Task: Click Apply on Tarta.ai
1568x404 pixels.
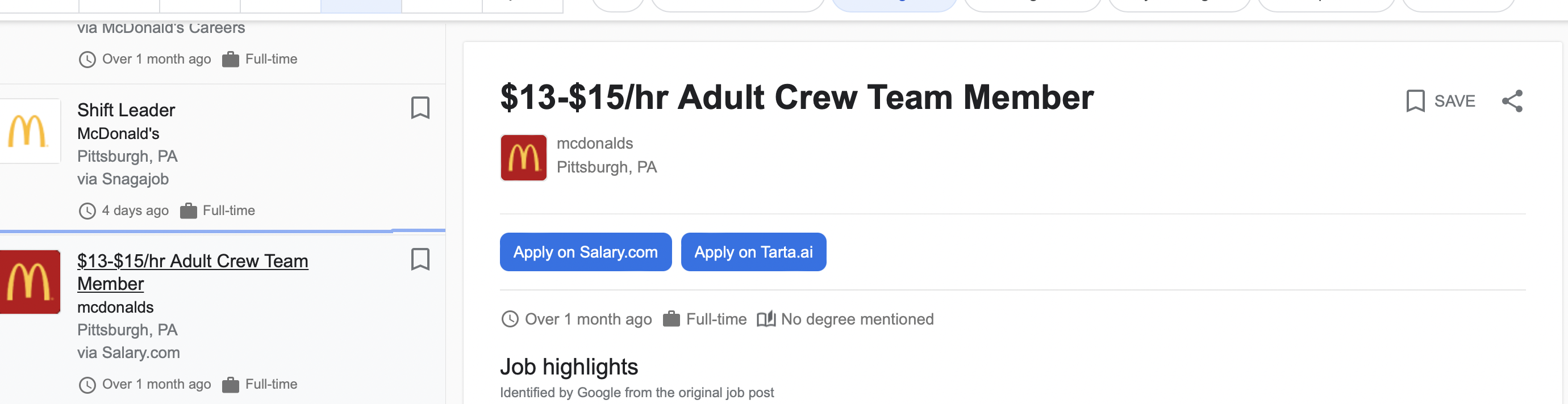Action: coord(753,252)
